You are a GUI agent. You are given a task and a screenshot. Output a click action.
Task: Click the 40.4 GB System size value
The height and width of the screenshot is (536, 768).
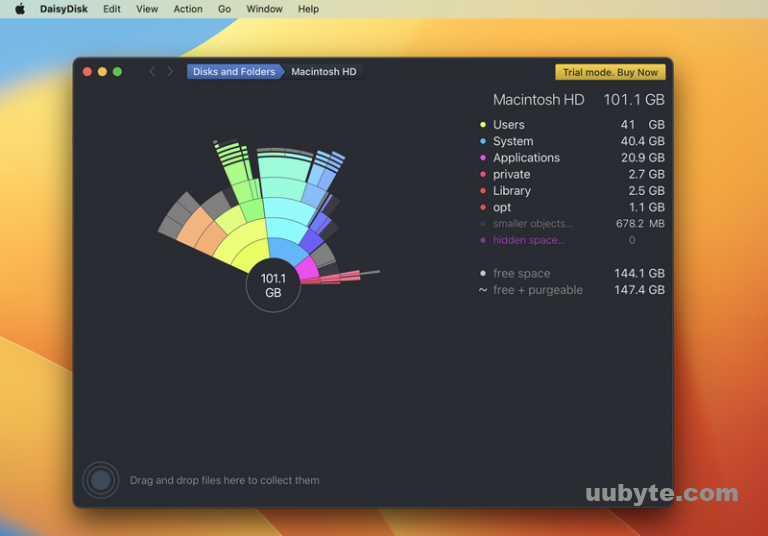[643, 141]
